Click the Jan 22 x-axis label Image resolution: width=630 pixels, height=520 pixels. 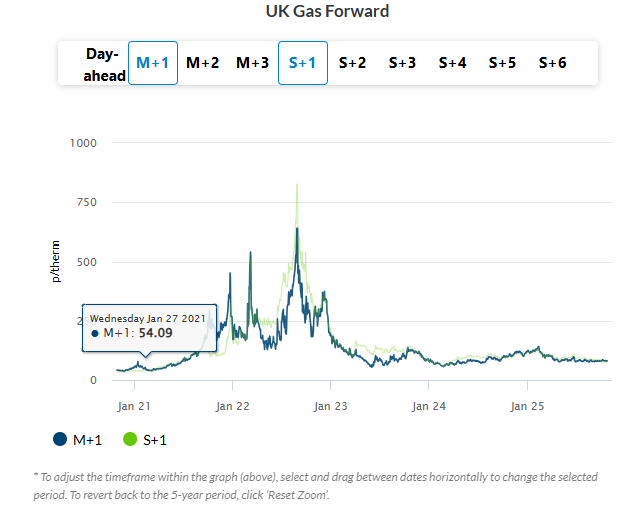coord(232,406)
